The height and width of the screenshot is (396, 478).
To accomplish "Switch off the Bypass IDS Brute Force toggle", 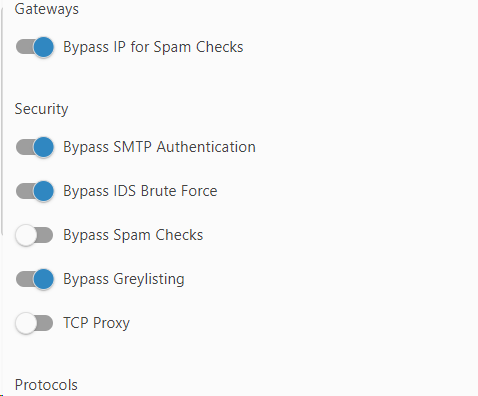I will [x=35, y=191].
